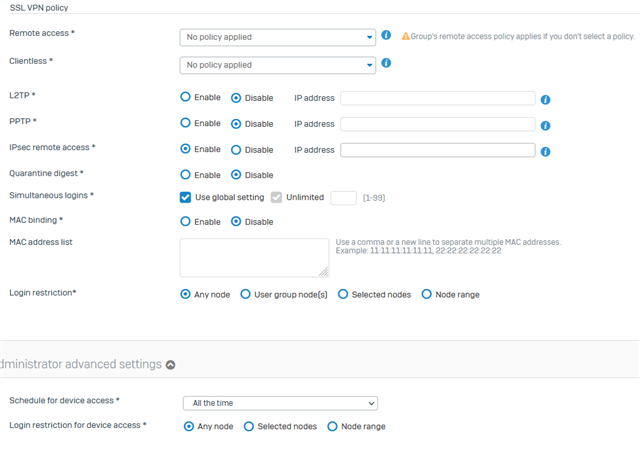Click info icon for IPsec IP address

pos(545,151)
